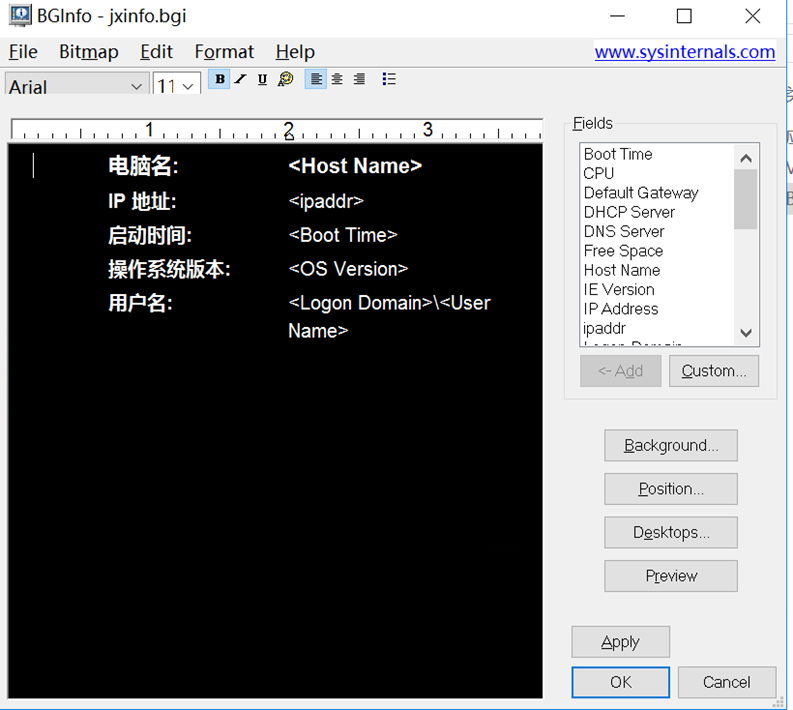Click the 用户名: label in editor
Viewport: 793px width, 710px height.
140,303
